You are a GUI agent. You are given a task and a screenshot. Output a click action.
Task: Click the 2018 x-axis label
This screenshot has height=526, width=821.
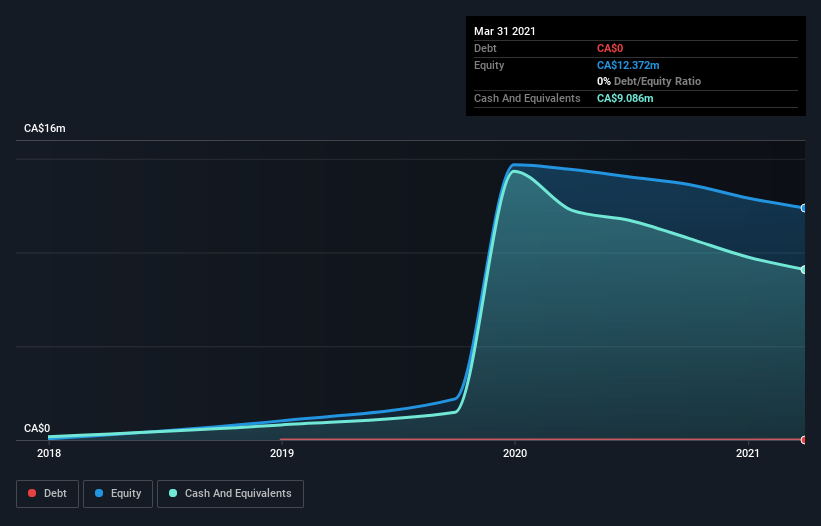click(x=49, y=453)
